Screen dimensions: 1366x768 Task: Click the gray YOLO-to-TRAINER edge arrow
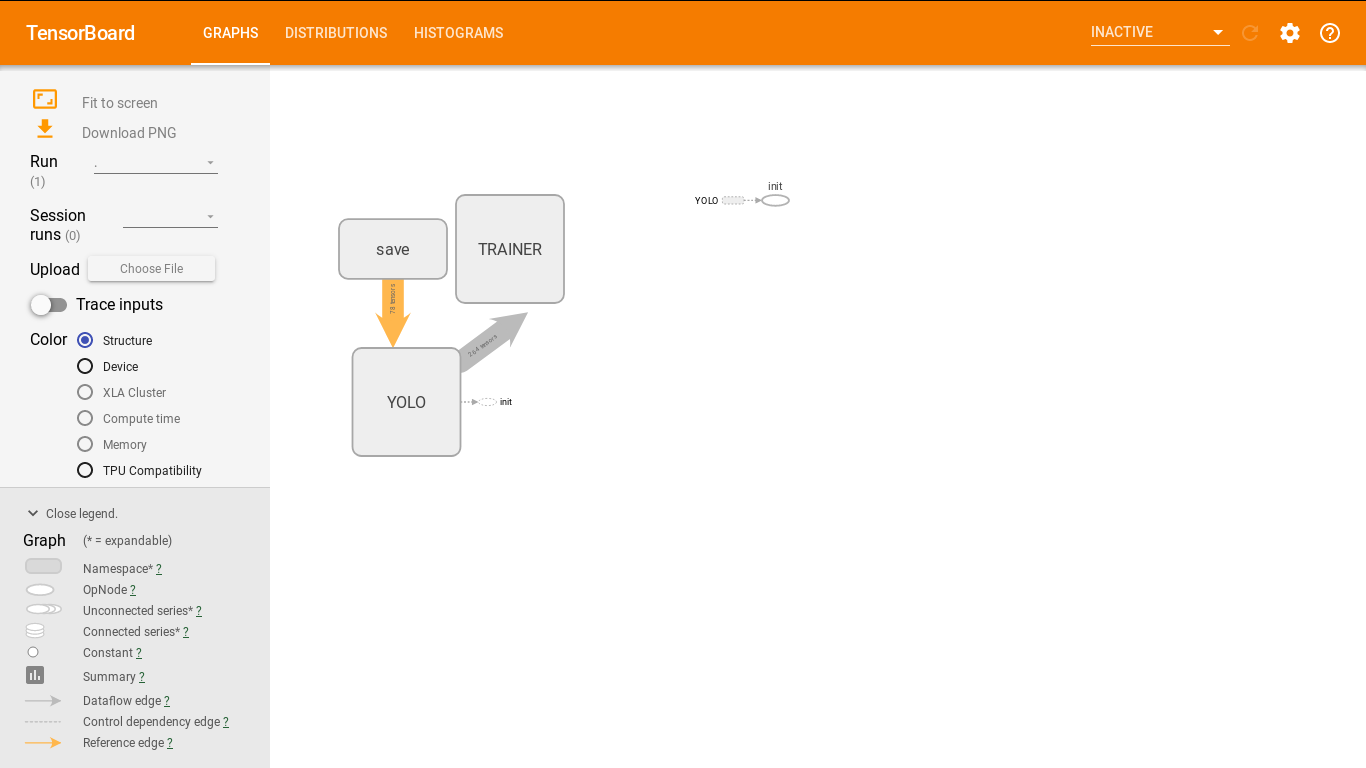494,342
